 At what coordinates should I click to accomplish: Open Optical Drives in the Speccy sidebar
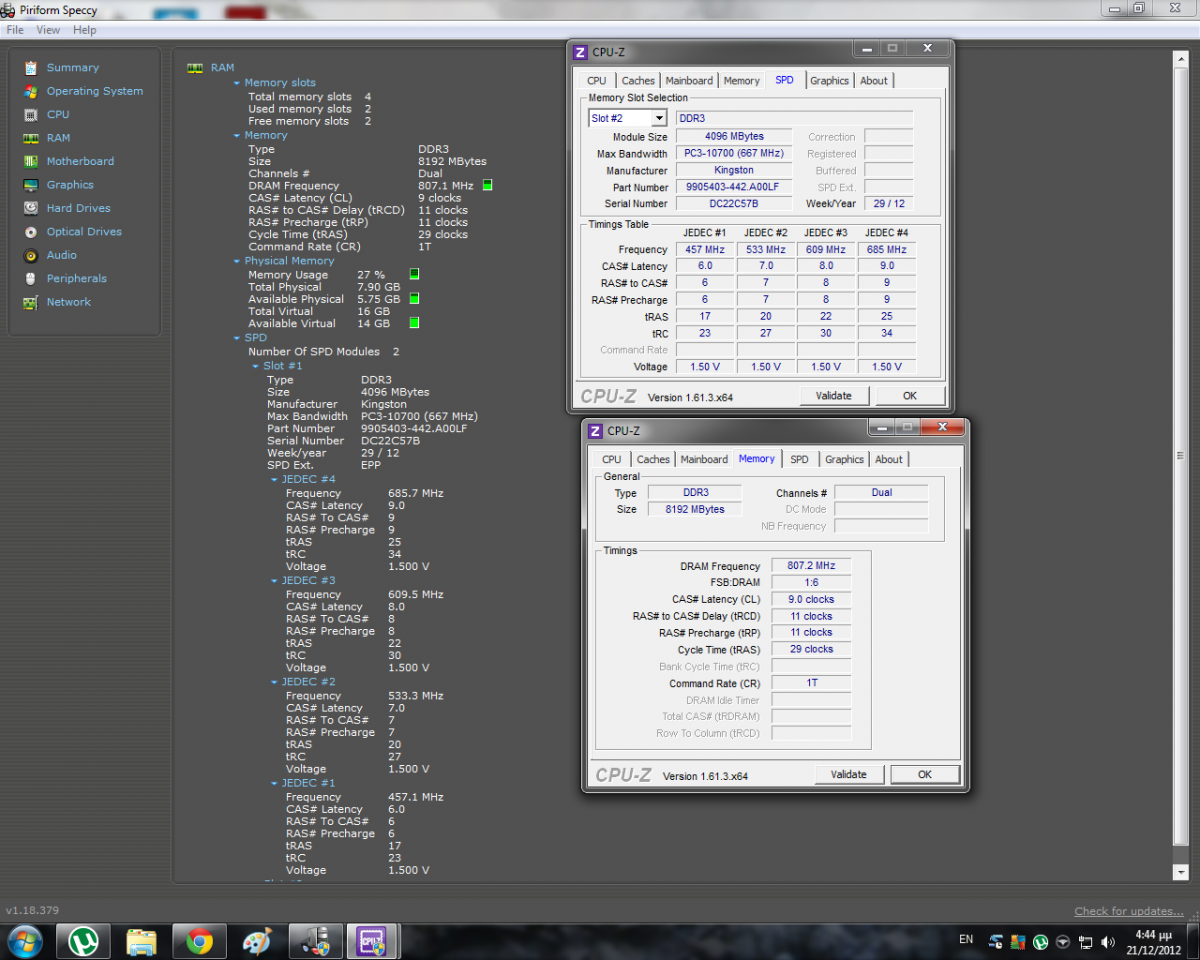point(84,232)
